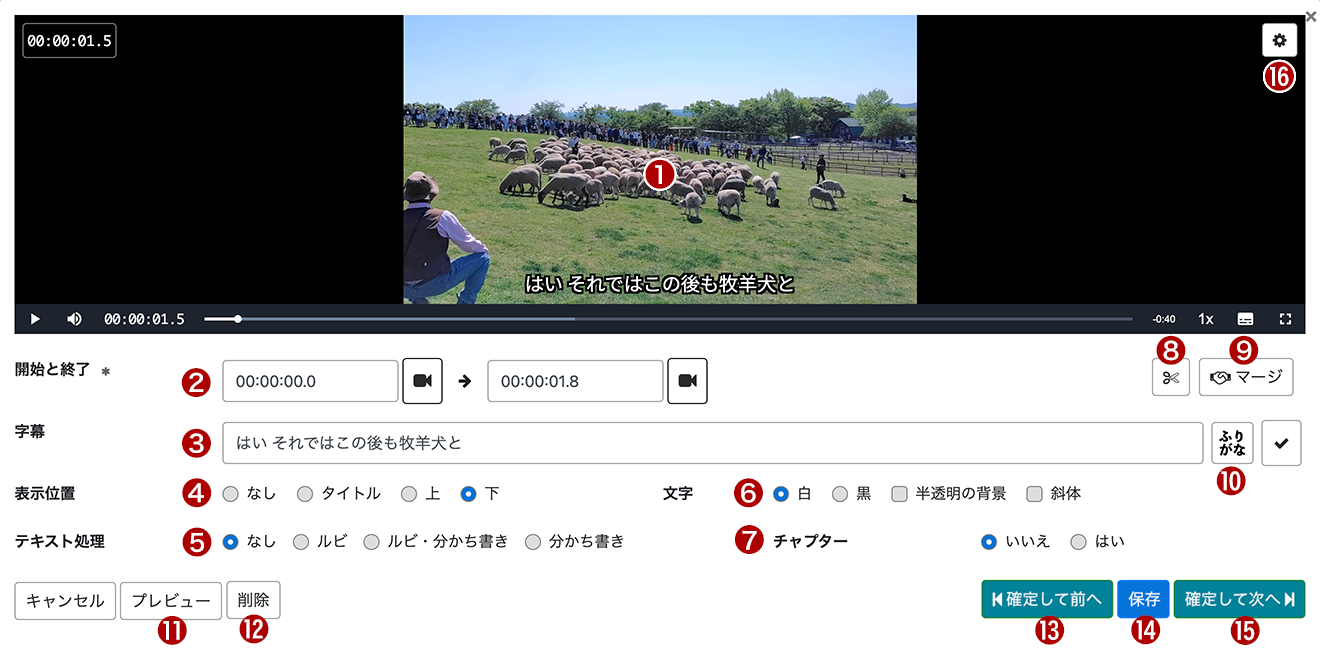Merge subtitles with the マージ handshake button
The image size is (1320, 650).
[1246, 377]
